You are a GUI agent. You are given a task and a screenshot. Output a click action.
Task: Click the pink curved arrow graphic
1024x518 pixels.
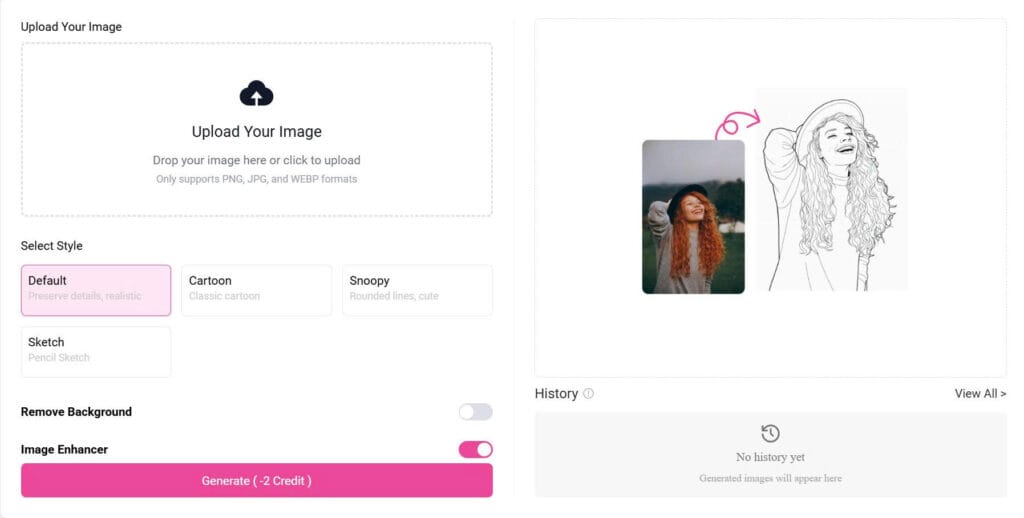(737, 124)
